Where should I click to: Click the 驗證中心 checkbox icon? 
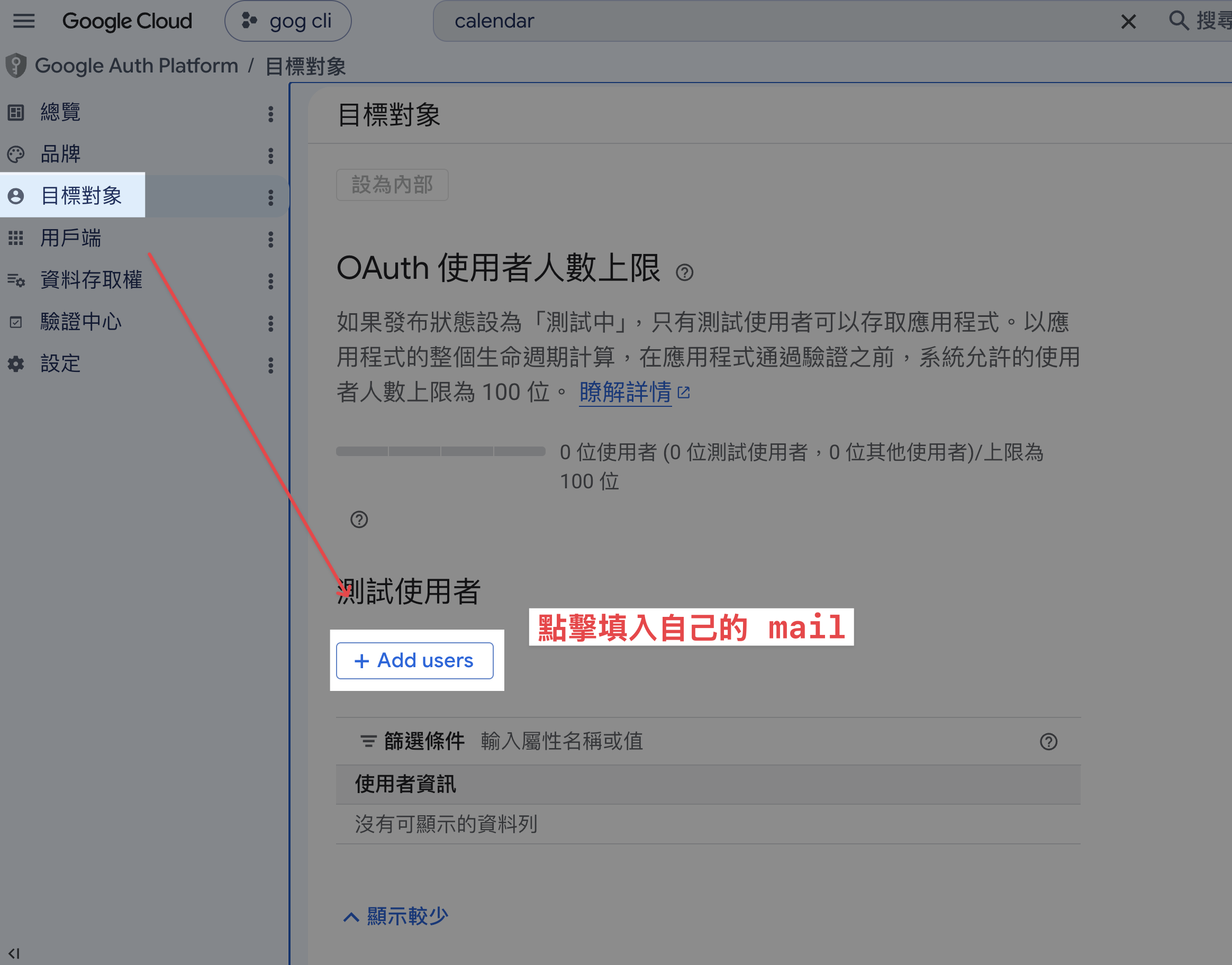tap(16, 322)
